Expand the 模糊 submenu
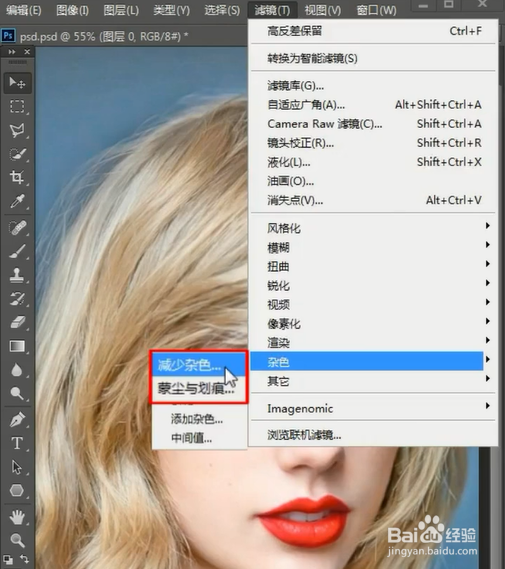The height and width of the screenshot is (569, 505). (x=374, y=247)
